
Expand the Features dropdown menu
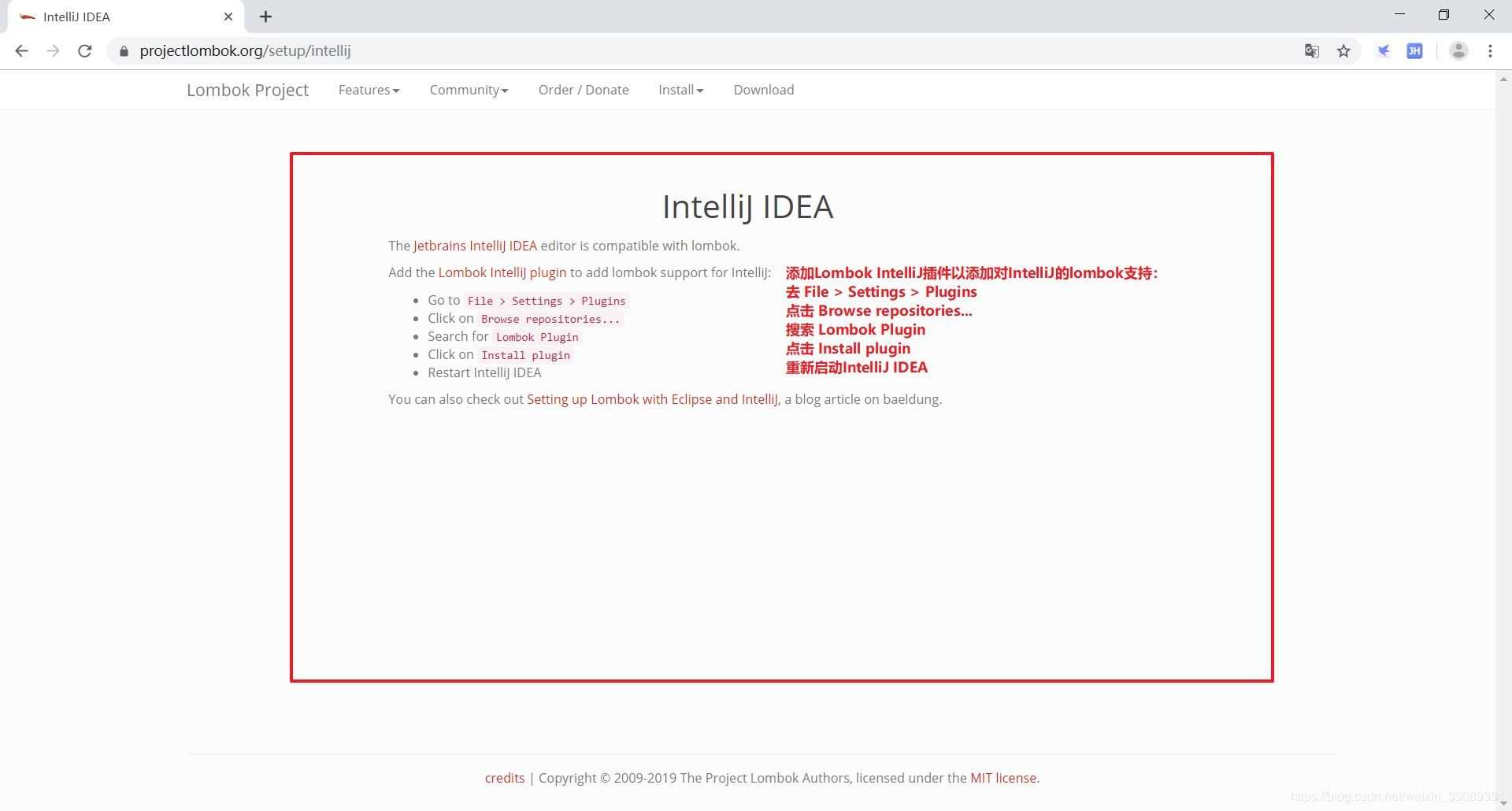(x=369, y=90)
